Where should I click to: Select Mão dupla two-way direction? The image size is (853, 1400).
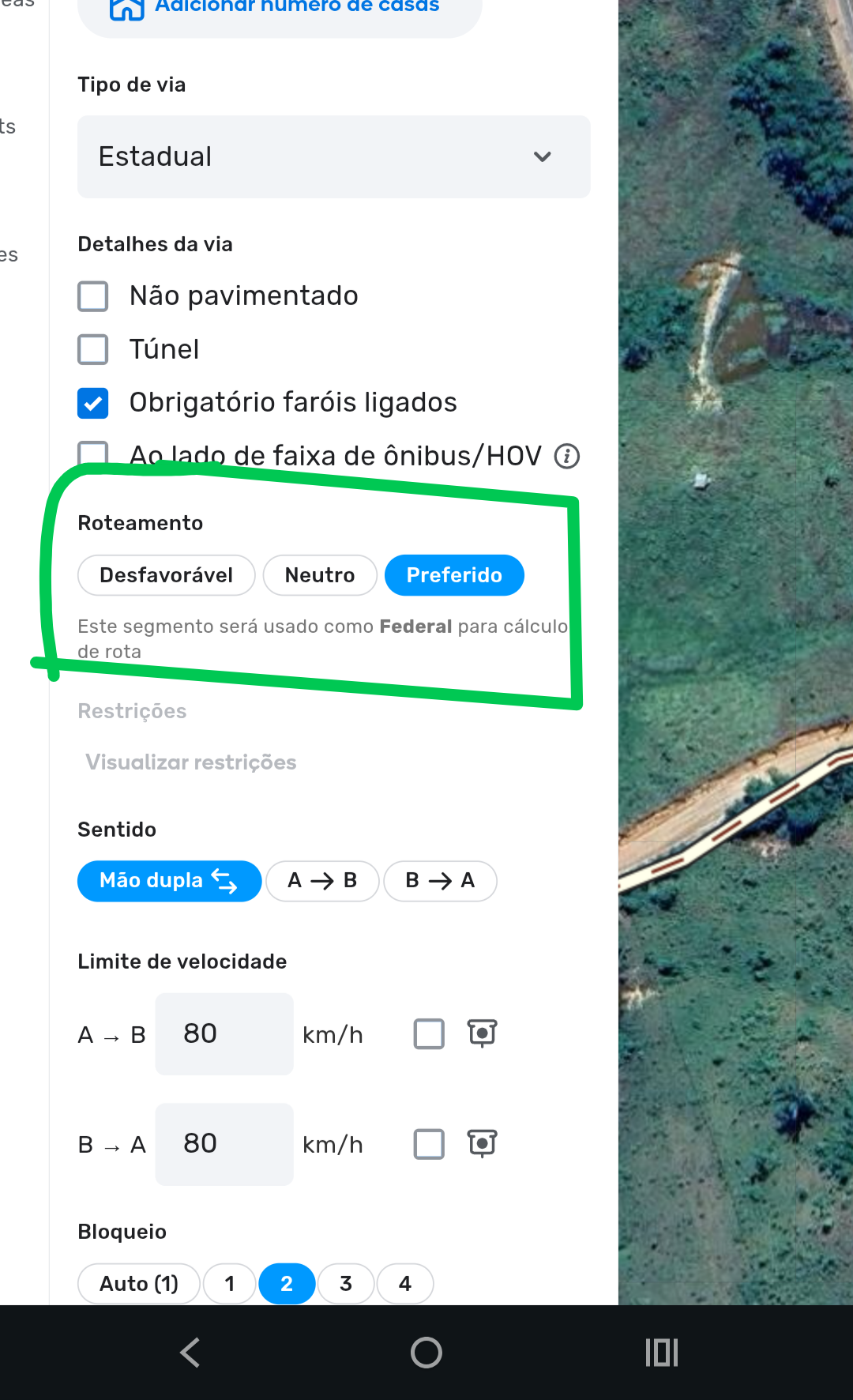[169, 881]
